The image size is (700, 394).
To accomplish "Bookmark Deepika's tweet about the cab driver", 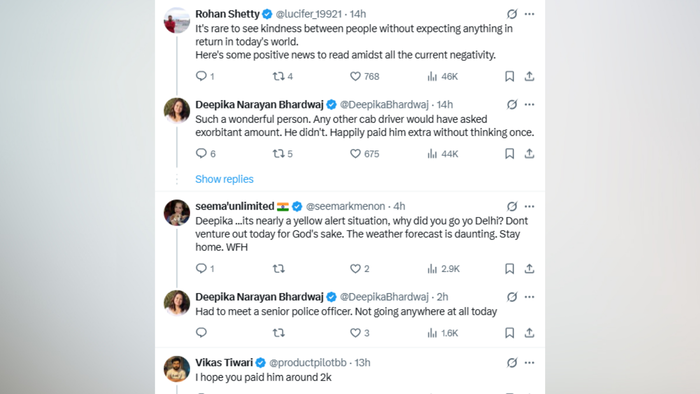I will point(509,153).
